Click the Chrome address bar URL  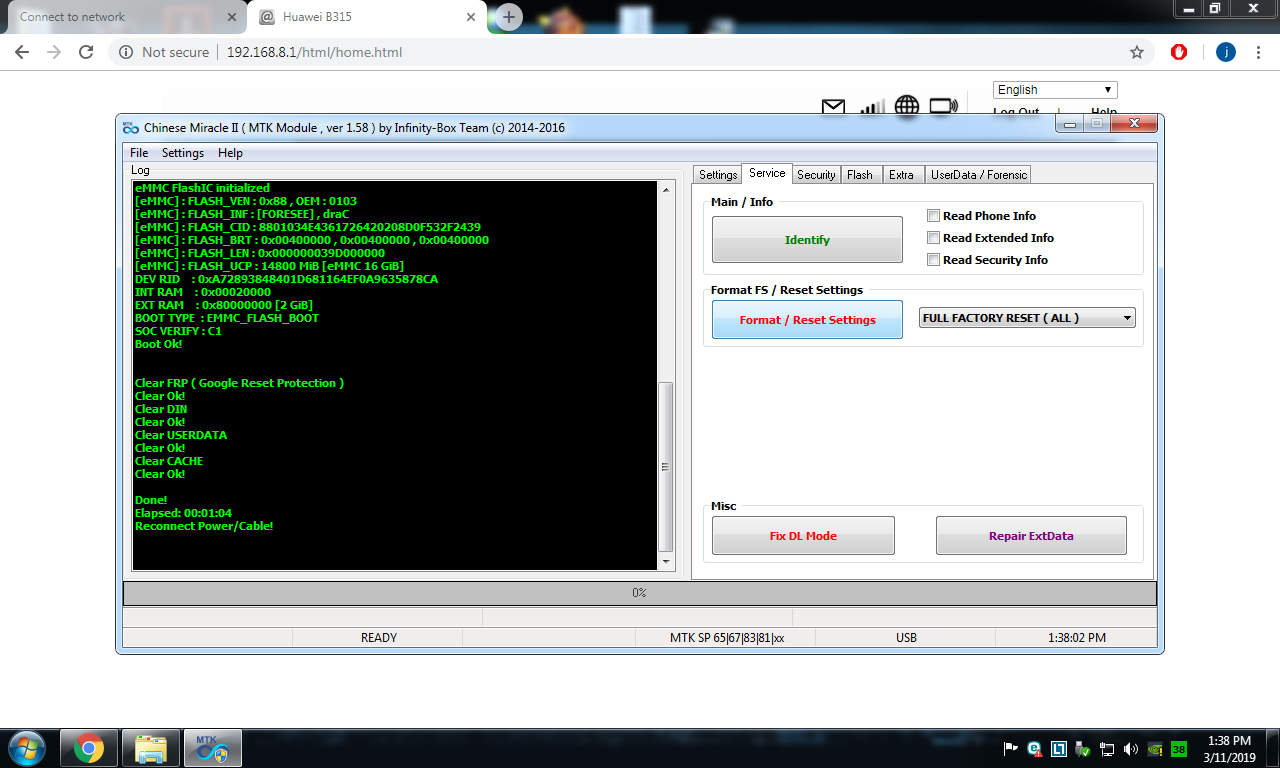click(x=314, y=52)
